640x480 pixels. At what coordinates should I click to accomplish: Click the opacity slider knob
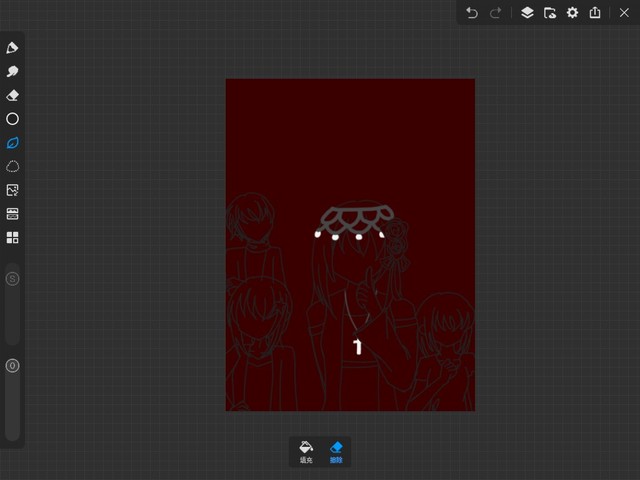tap(13, 366)
